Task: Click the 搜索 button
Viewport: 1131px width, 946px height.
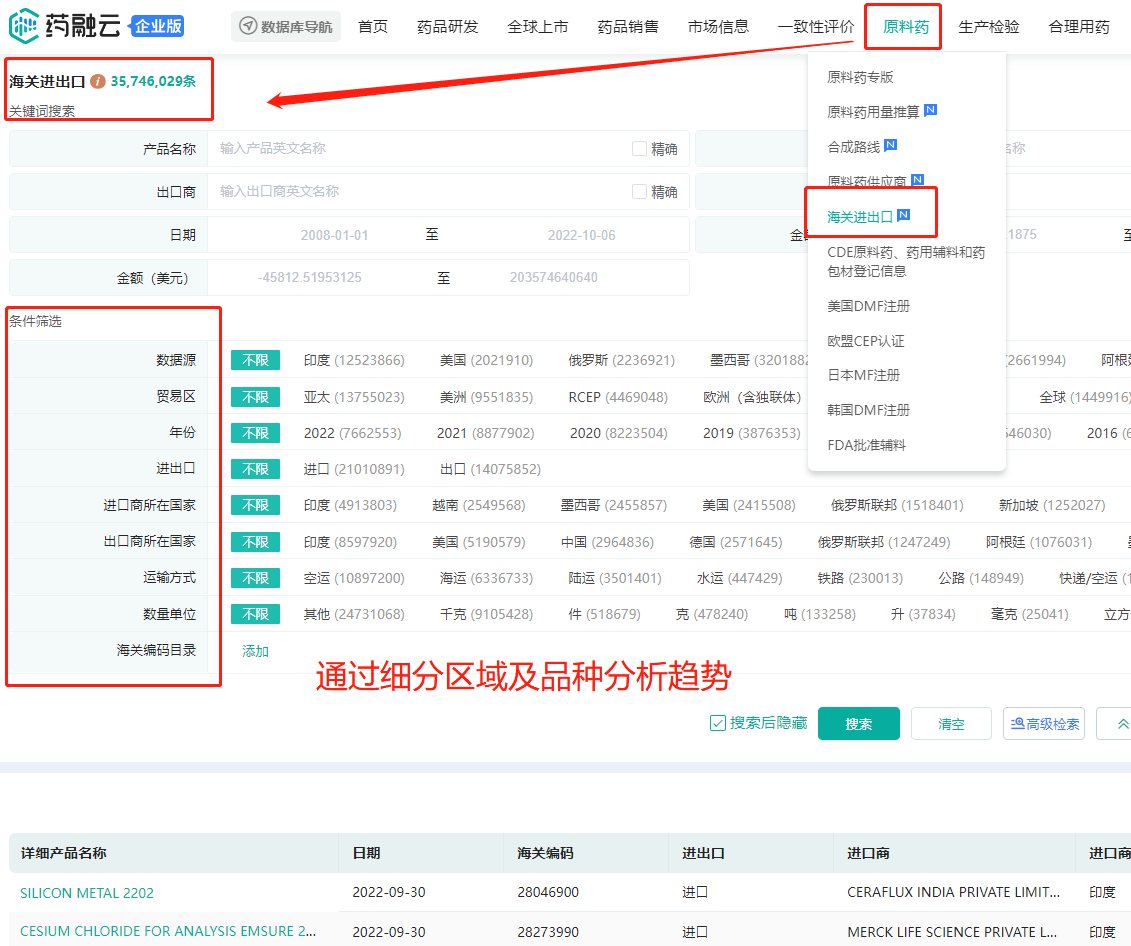Action: tap(858, 724)
